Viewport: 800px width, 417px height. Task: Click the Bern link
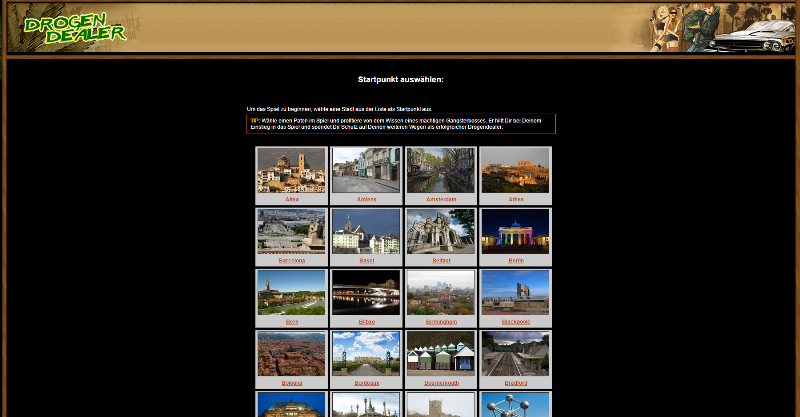[x=292, y=322]
